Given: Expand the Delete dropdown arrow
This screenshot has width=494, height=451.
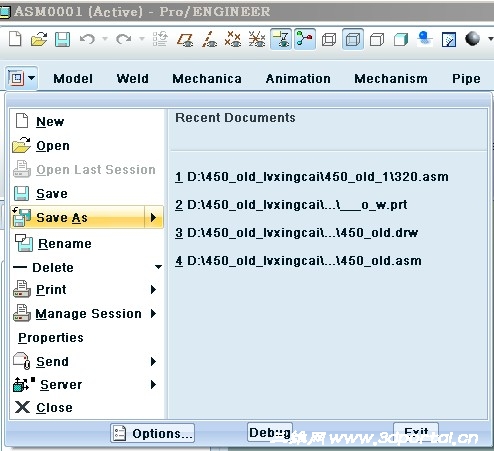Looking at the screenshot, I should pos(158,267).
